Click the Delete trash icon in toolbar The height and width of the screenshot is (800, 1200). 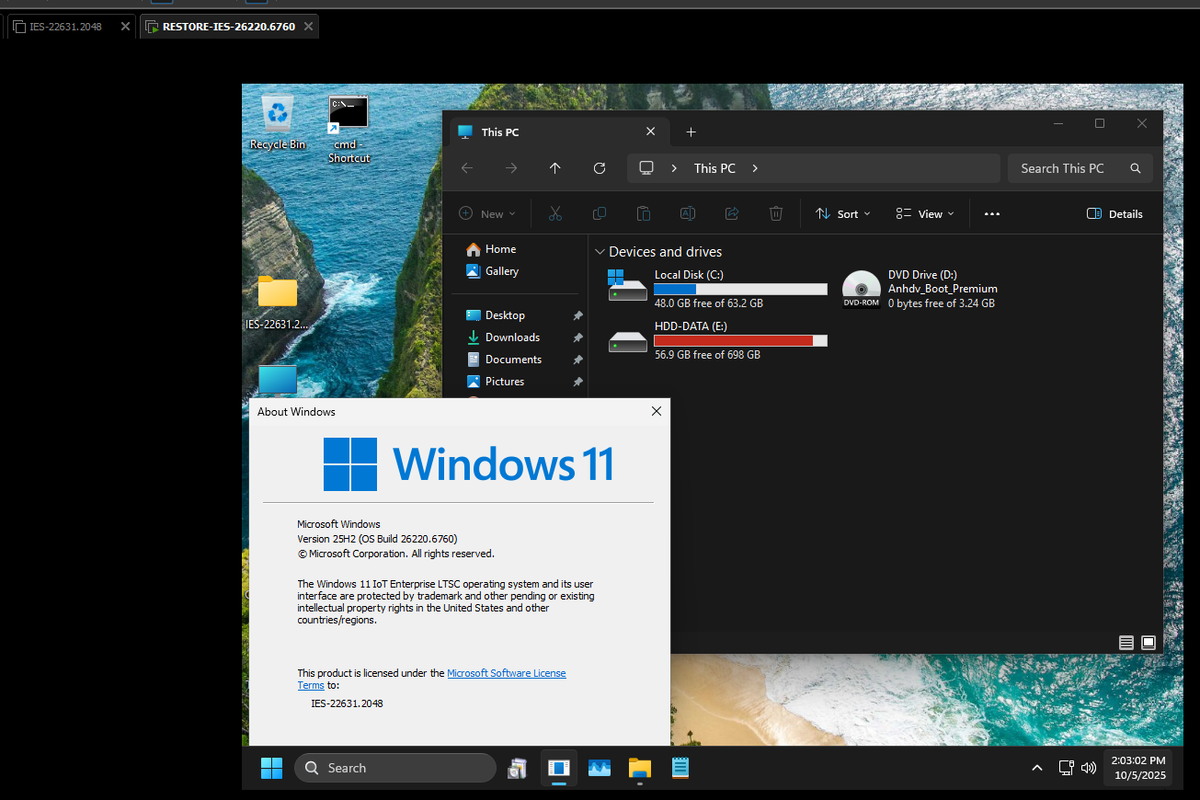pyautogui.click(x=775, y=213)
